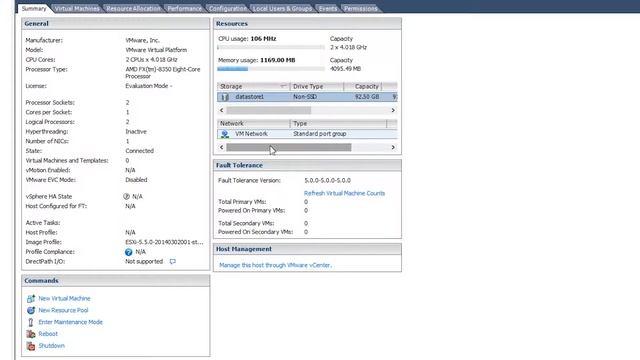Click the AMD FX(tm)-8350 processor type value

163,73
